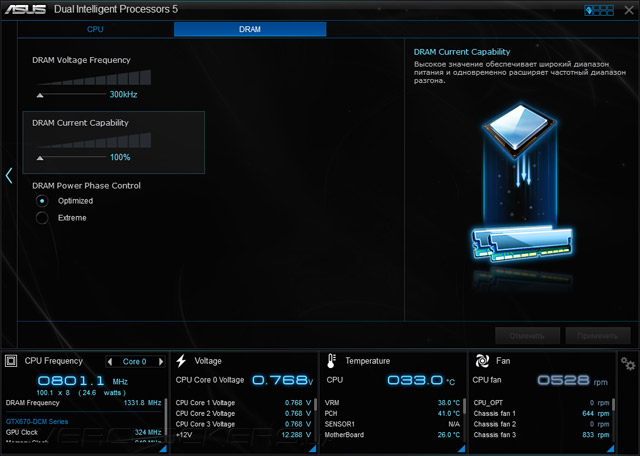640x456 pixels.
Task: Click the Chassis fan 3 row
Action: [x=541, y=435]
